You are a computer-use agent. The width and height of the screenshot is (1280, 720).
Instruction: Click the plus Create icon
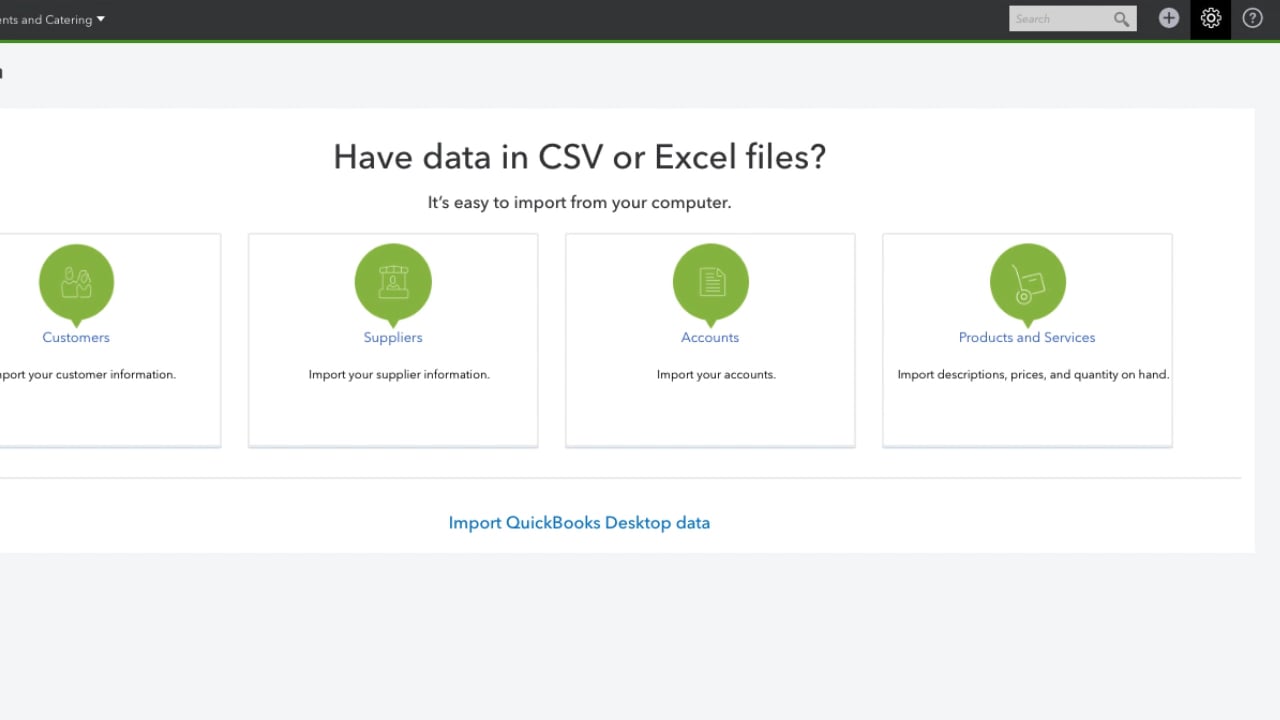1168,19
